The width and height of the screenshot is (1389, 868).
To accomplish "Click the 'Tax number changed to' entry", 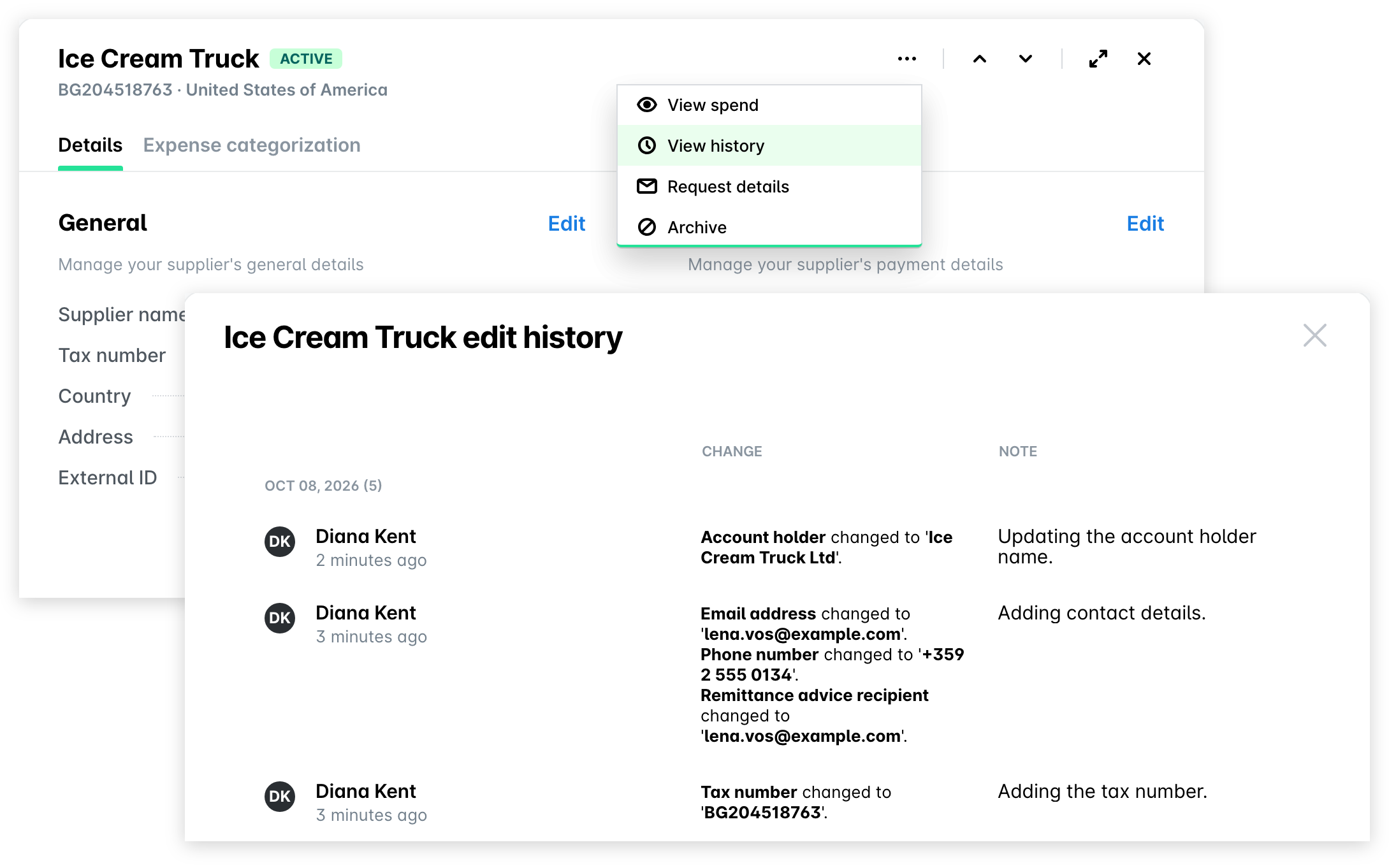I will point(796,802).
